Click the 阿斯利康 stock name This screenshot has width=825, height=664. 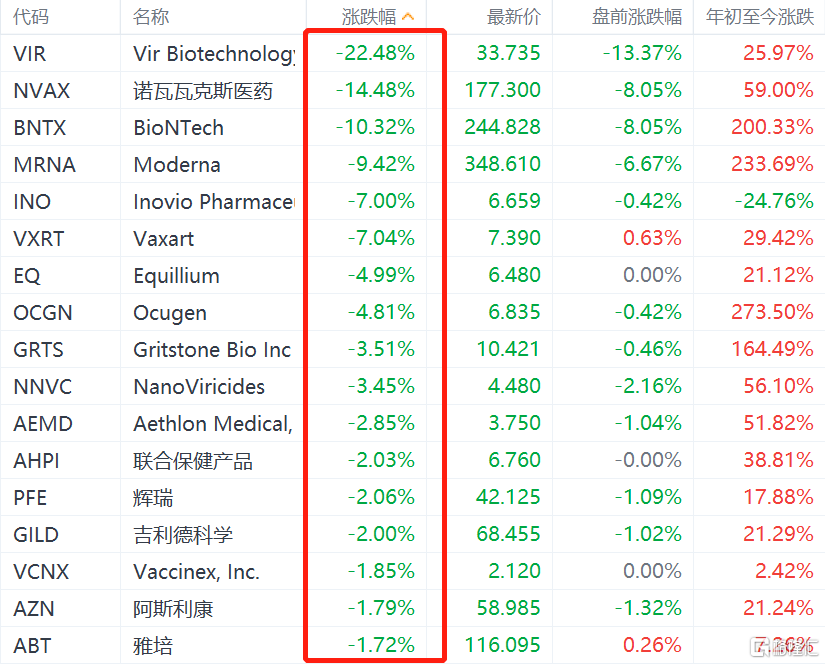tap(173, 609)
